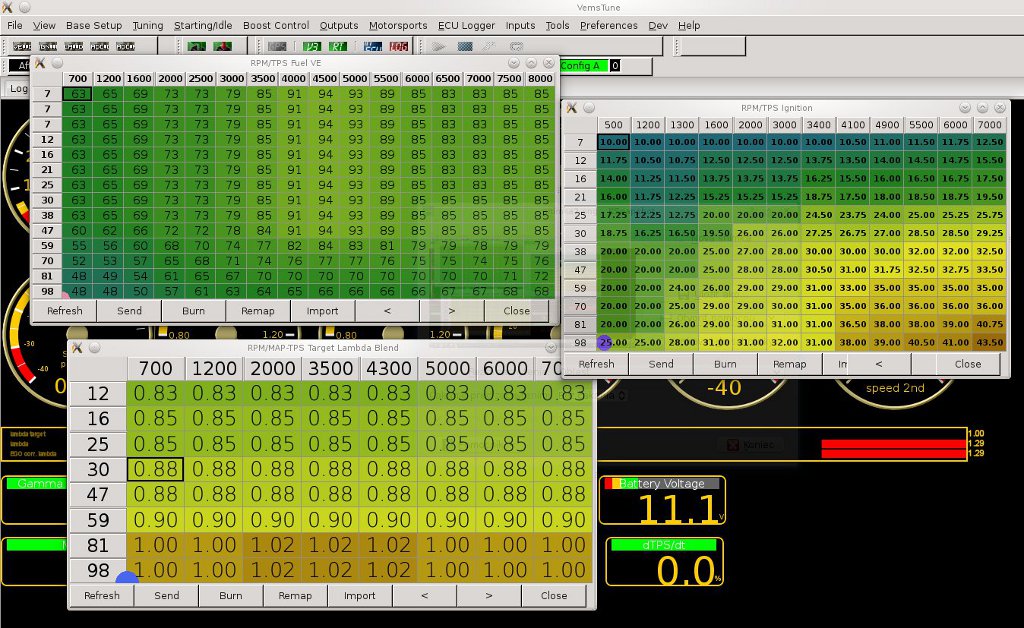The height and width of the screenshot is (628, 1024).
Task: Open the File menu
Action: (x=14, y=25)
